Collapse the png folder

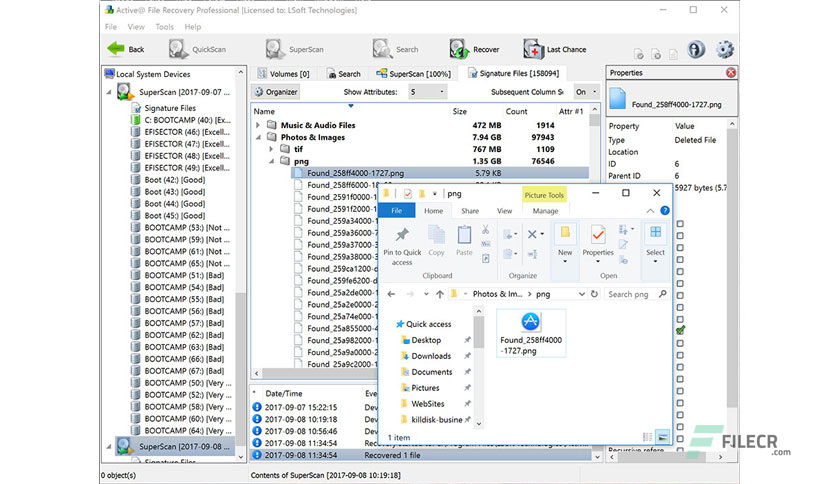[x=271, y=161]
